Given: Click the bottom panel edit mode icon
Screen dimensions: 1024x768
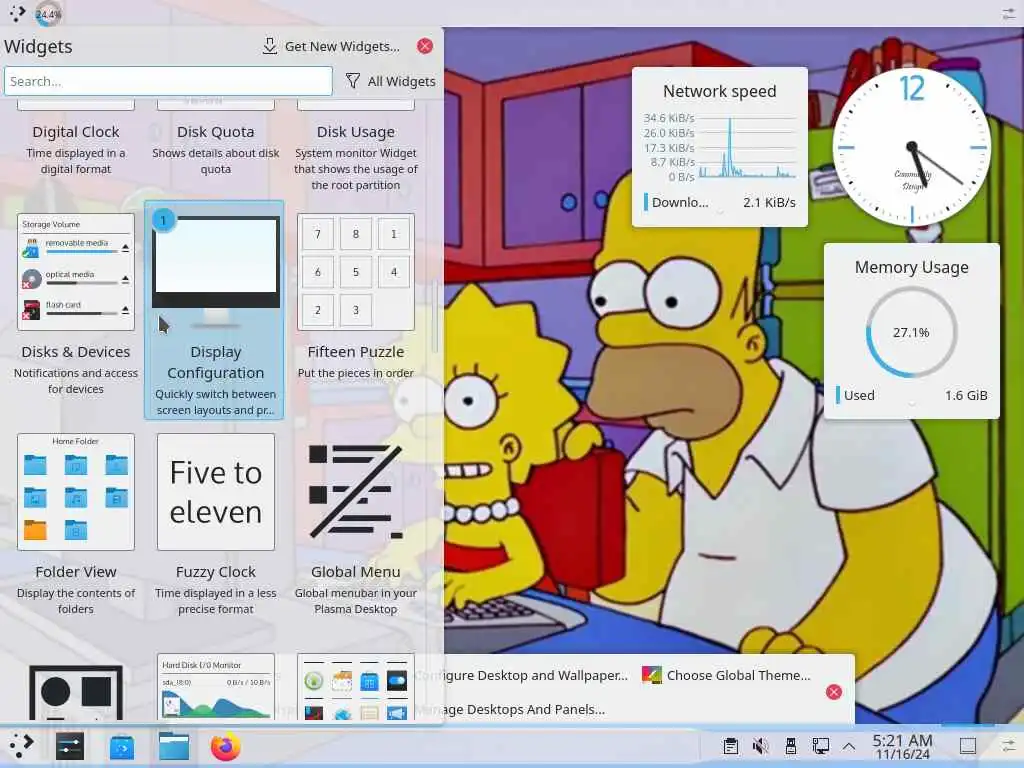Looking at the screenshot, I should 1008,746.
